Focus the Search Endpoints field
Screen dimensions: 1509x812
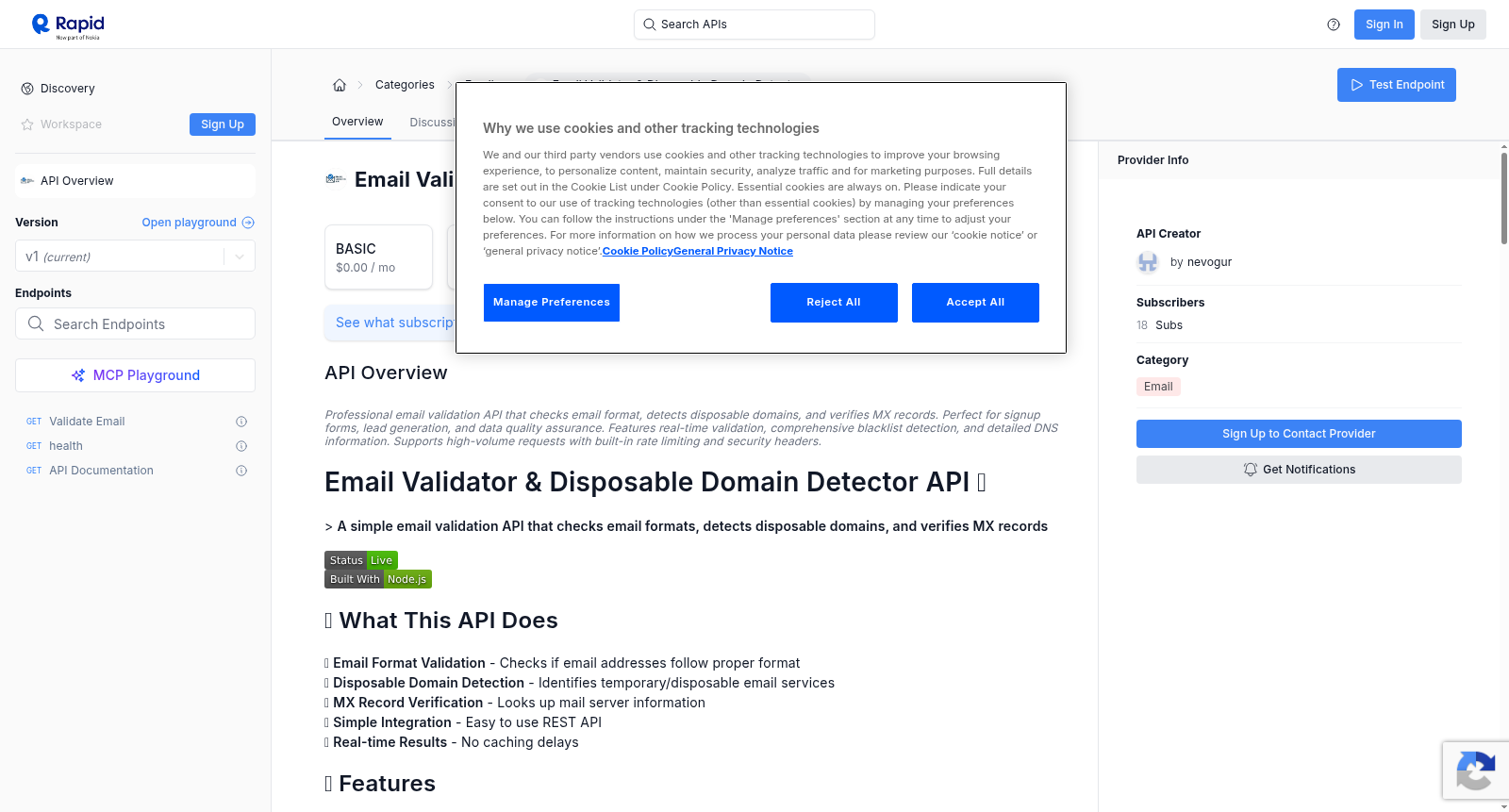pyautogui.click(x=135, y=323)
